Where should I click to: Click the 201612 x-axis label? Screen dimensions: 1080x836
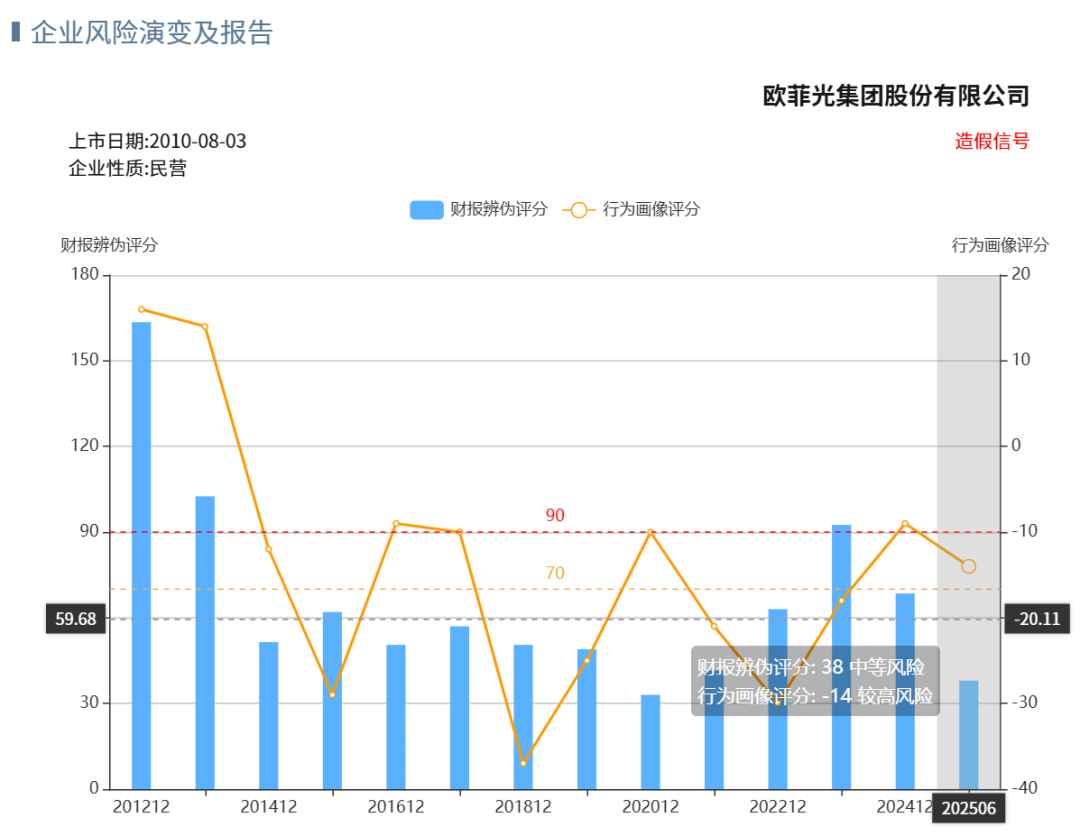[396, 807]
